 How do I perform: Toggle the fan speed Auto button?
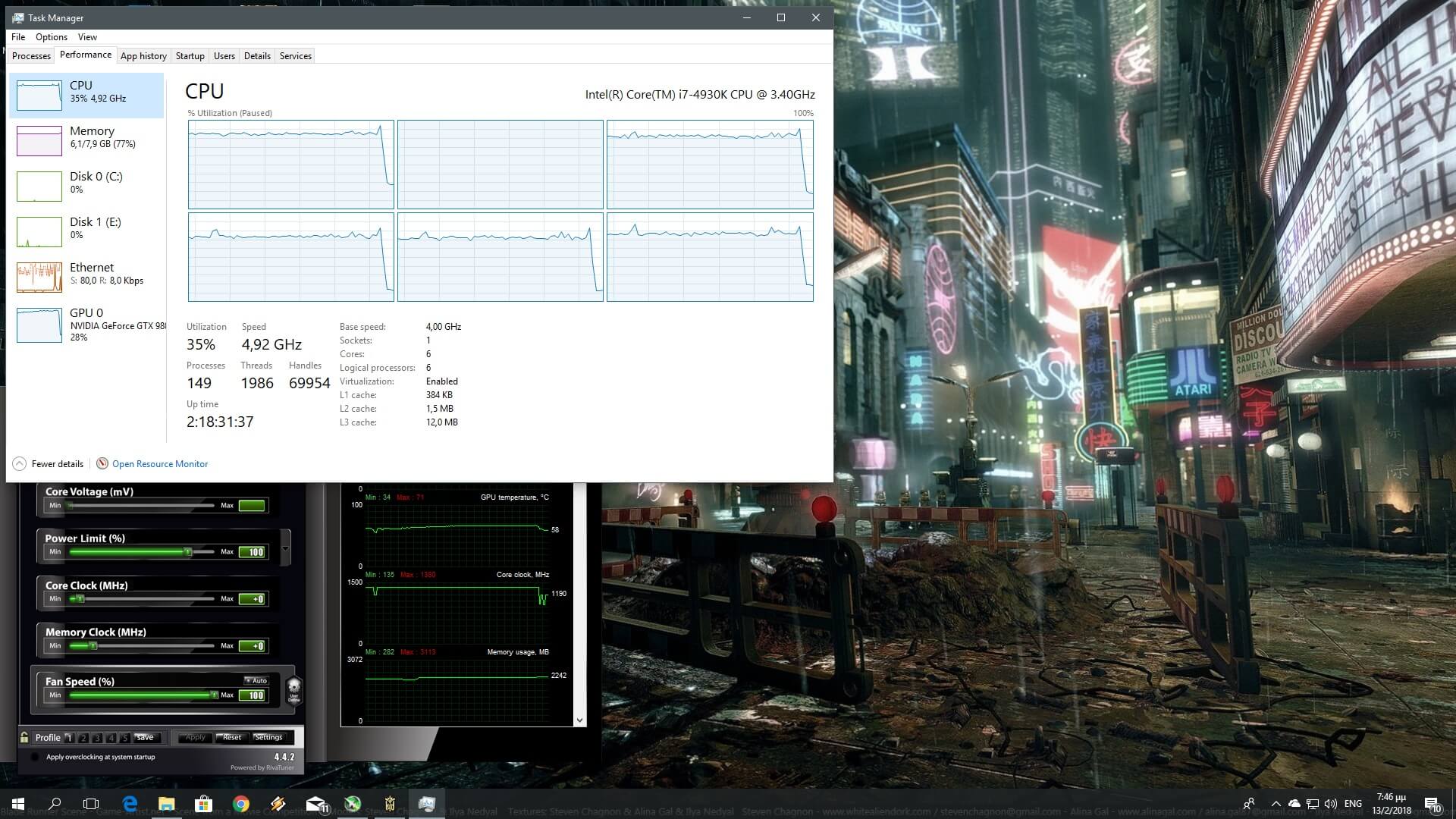[x=256, y=680]
